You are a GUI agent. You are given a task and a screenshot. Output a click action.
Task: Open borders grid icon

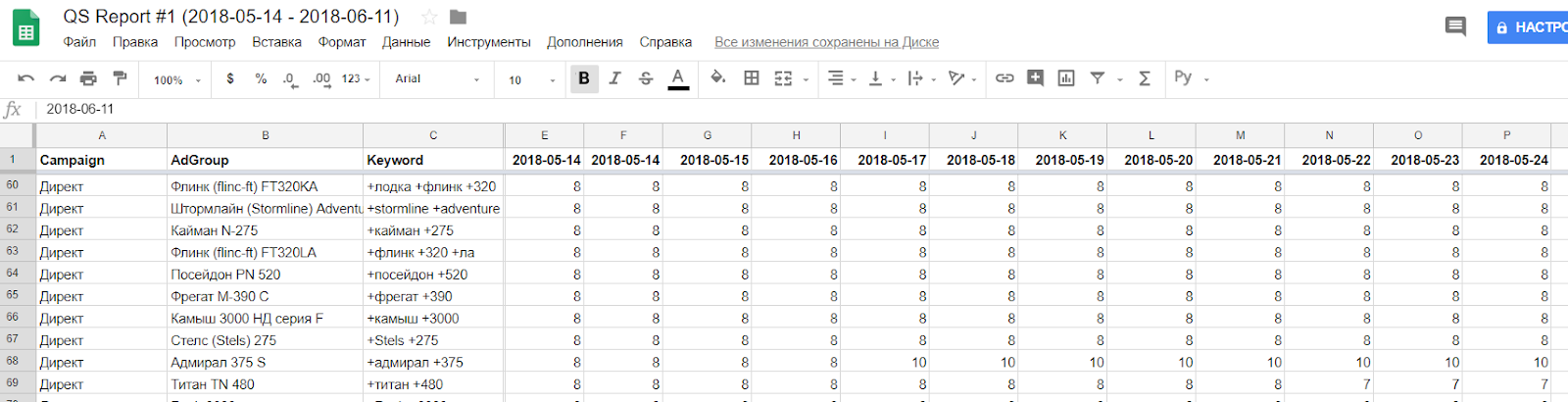(x=752, y=78)
